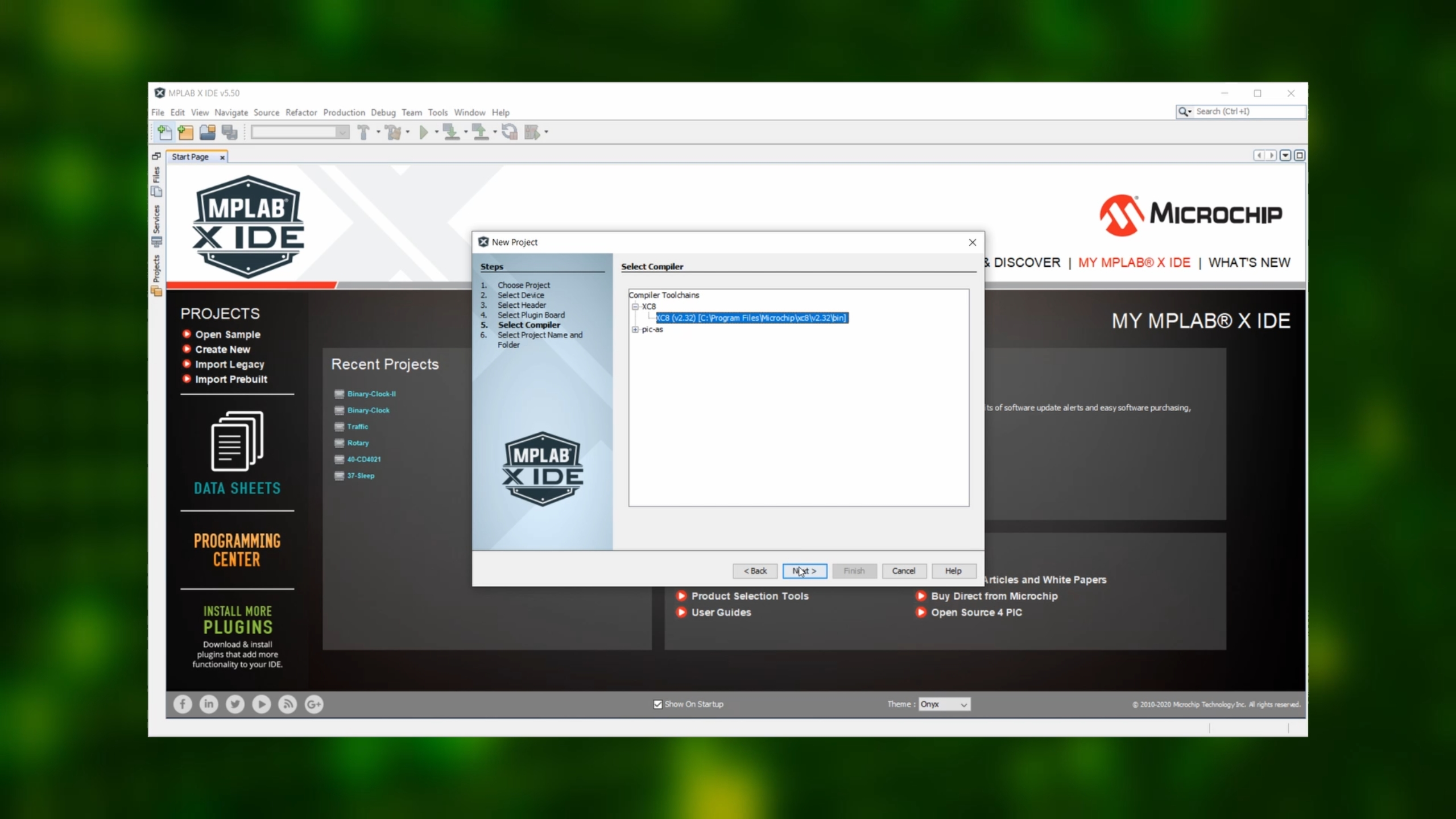Click the Run Project play icon
The image size is (1456, 819).
pos(424,133)
